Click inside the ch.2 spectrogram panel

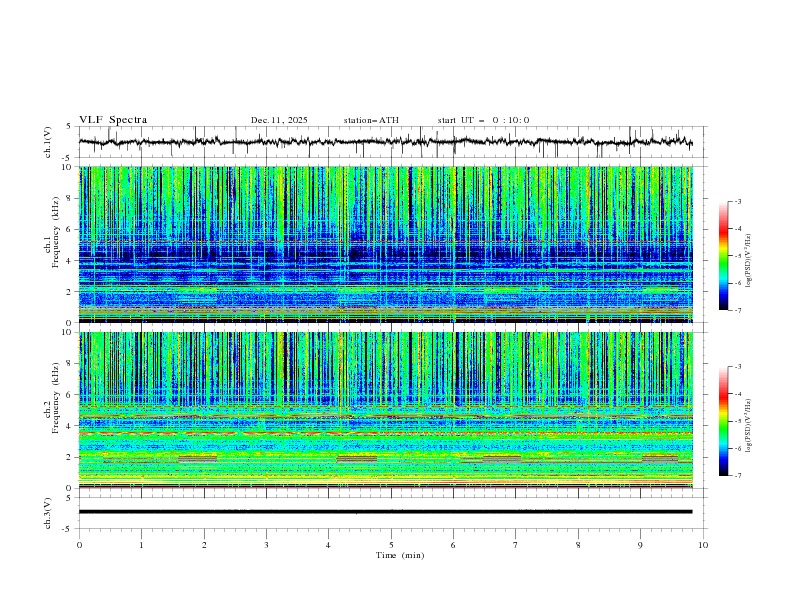pyautogui.click(x=391, y=409)
